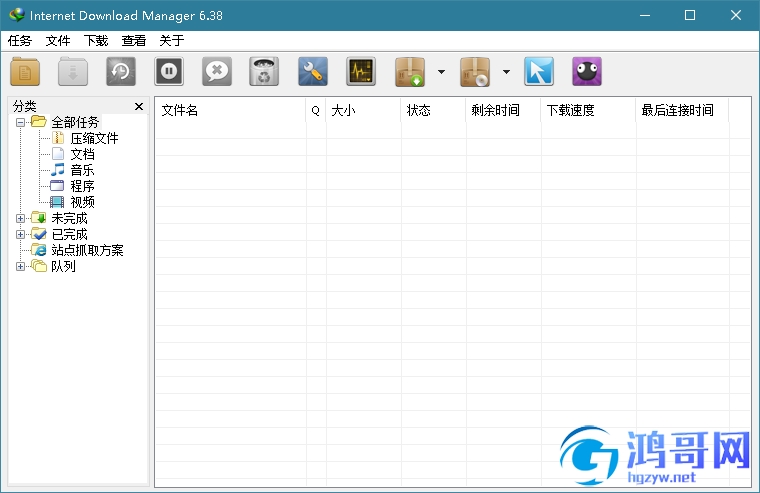Image resolution: width=760 pixels, height=493 pixels.
Task: Open the Scheduler monitor icon
Action: pyautogui.click(x=361, y=72)
